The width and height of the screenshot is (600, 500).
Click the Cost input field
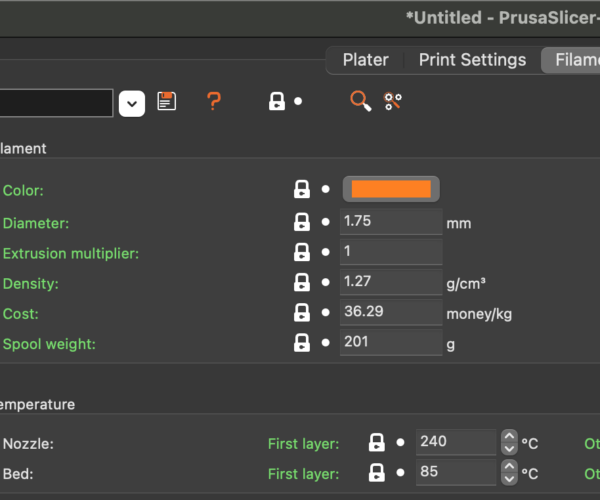391,313
